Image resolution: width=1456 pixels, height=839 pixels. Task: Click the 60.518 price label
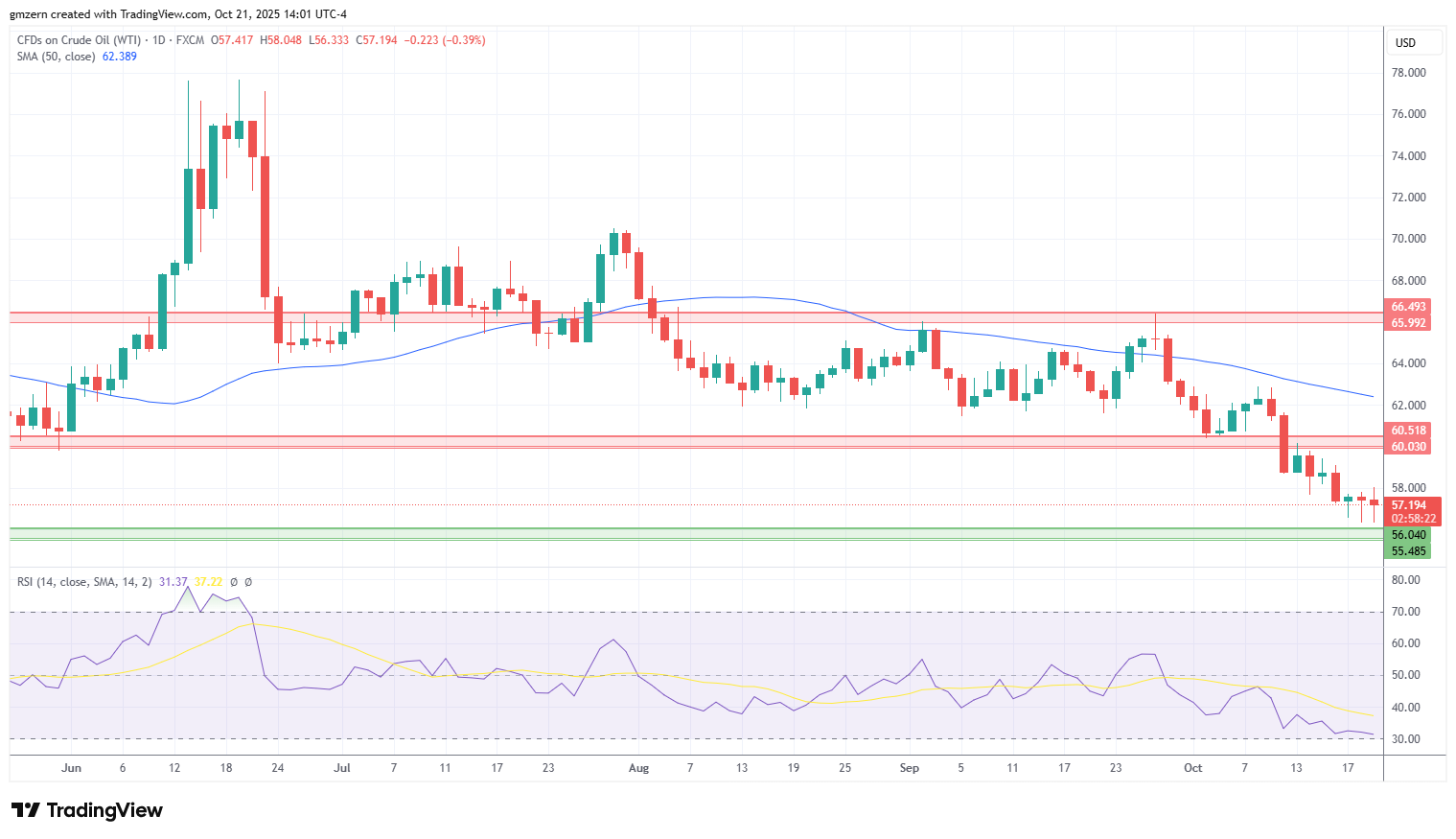[1408, 431]
